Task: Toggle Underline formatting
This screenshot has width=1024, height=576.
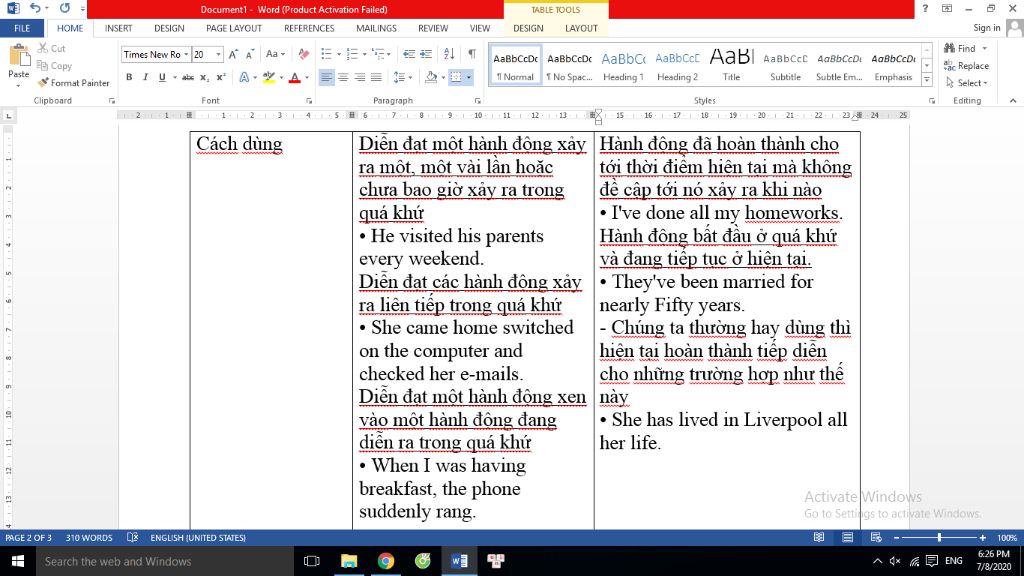Action: point(162,77)
